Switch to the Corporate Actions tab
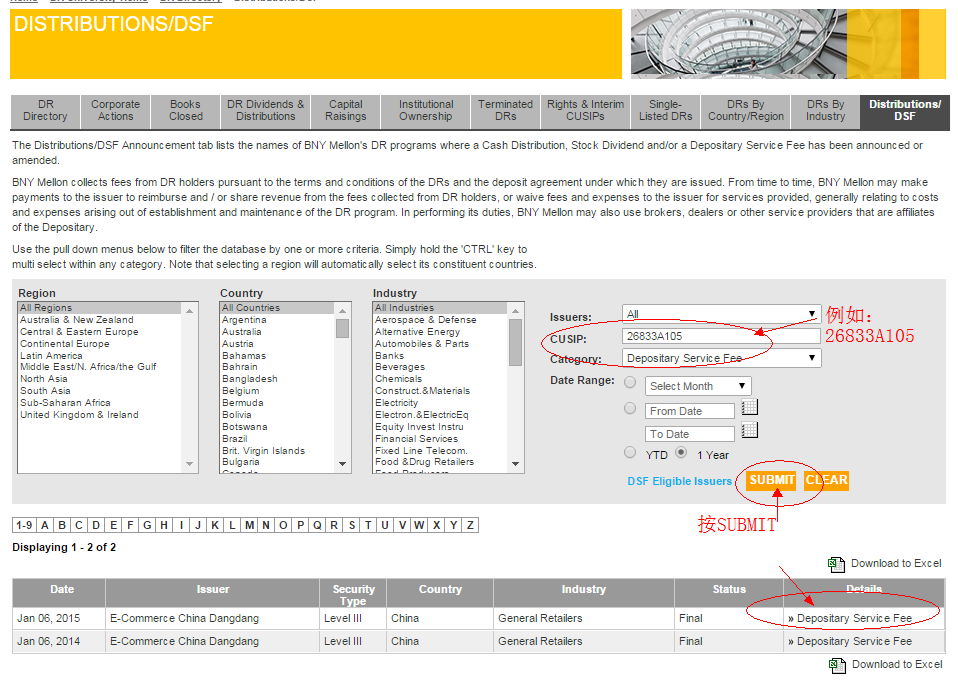Viewport: 958px width, 684px height. click(x=115, y=111)
